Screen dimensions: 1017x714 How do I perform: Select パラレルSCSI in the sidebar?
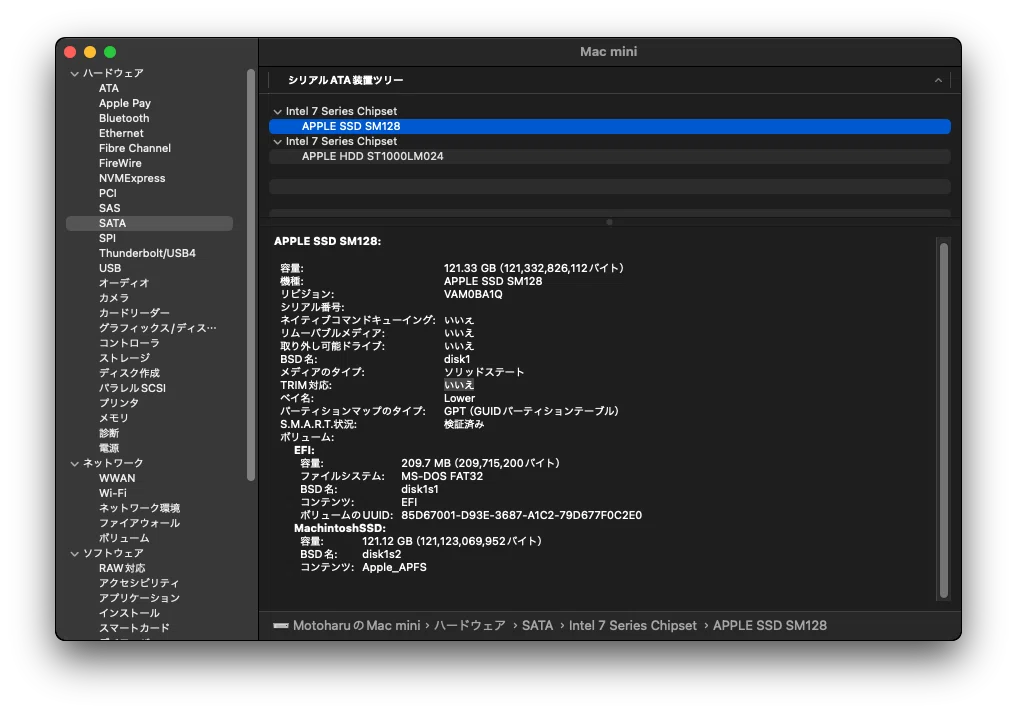(x=132, y=388)
